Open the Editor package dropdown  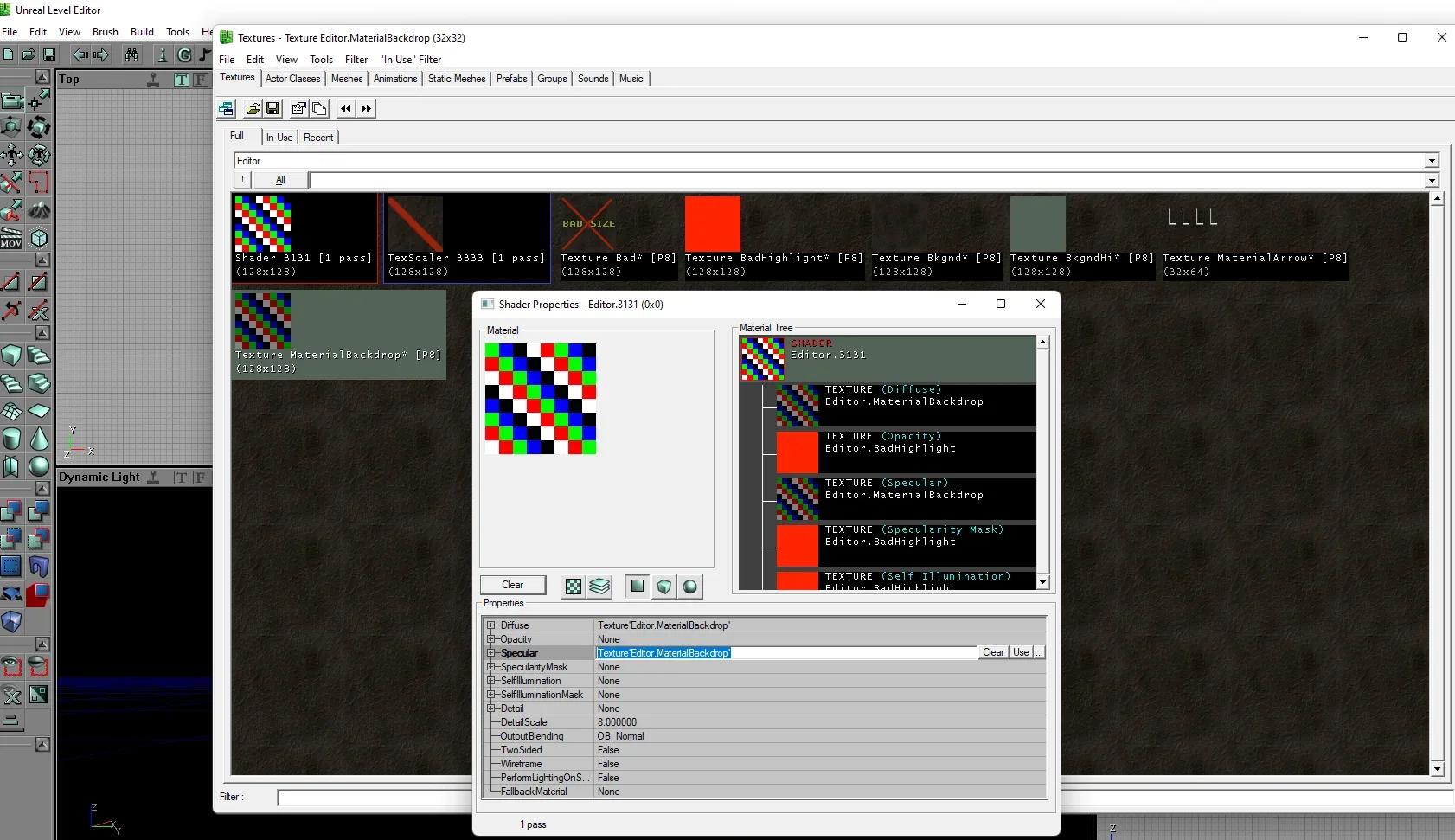1432,161
